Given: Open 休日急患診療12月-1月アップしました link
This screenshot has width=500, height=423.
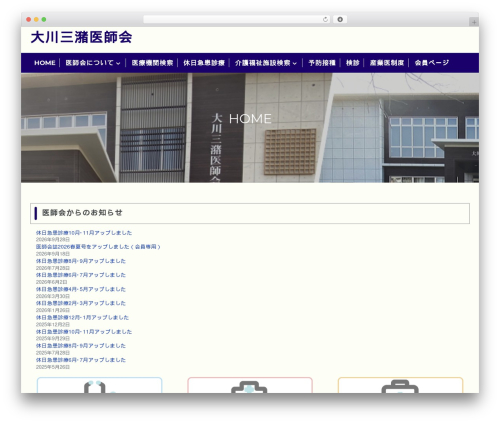Looking at the screenshot, I should (82, 318).
